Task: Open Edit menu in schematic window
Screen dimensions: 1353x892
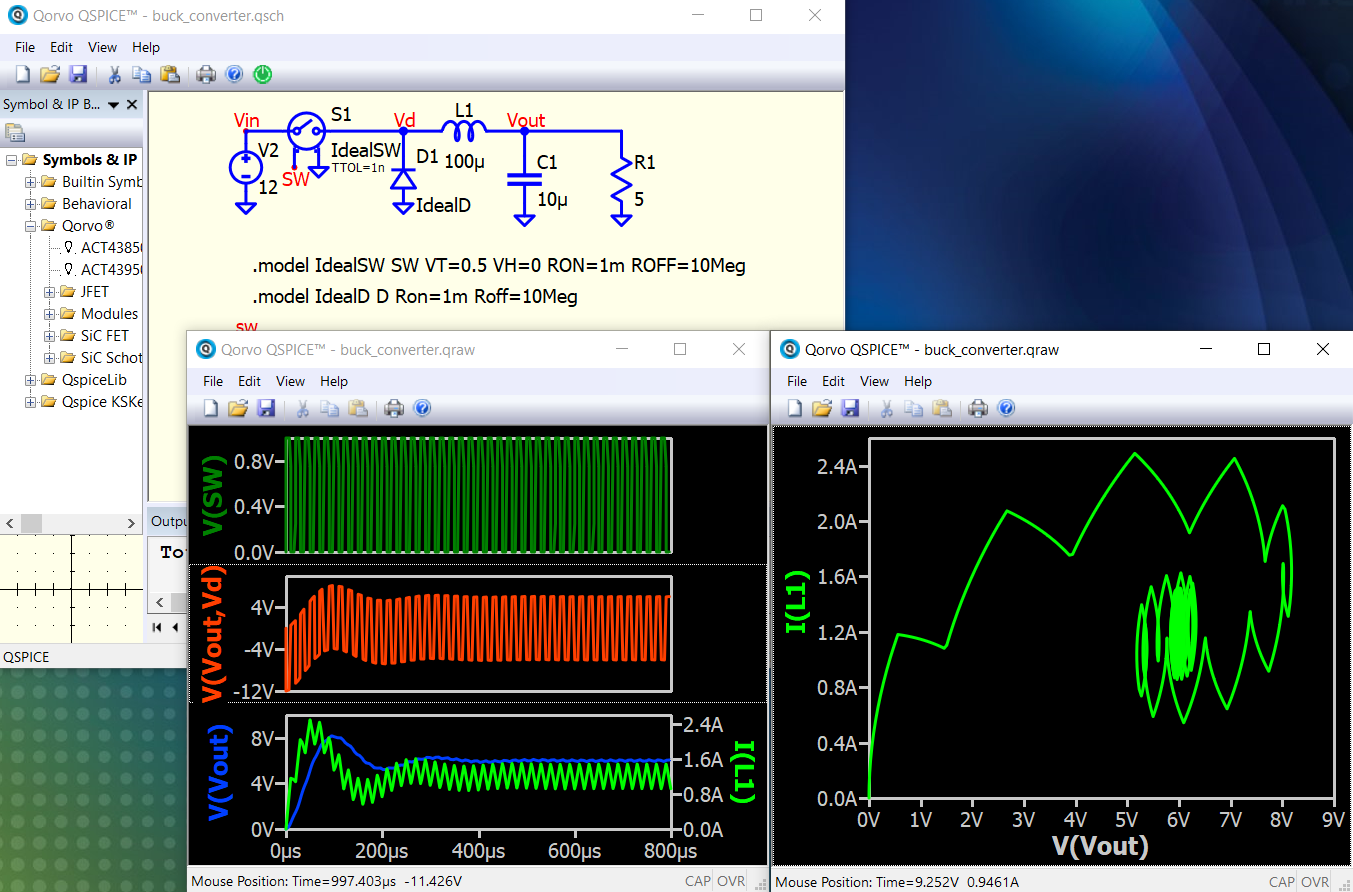Action: [x=62, y=47]
